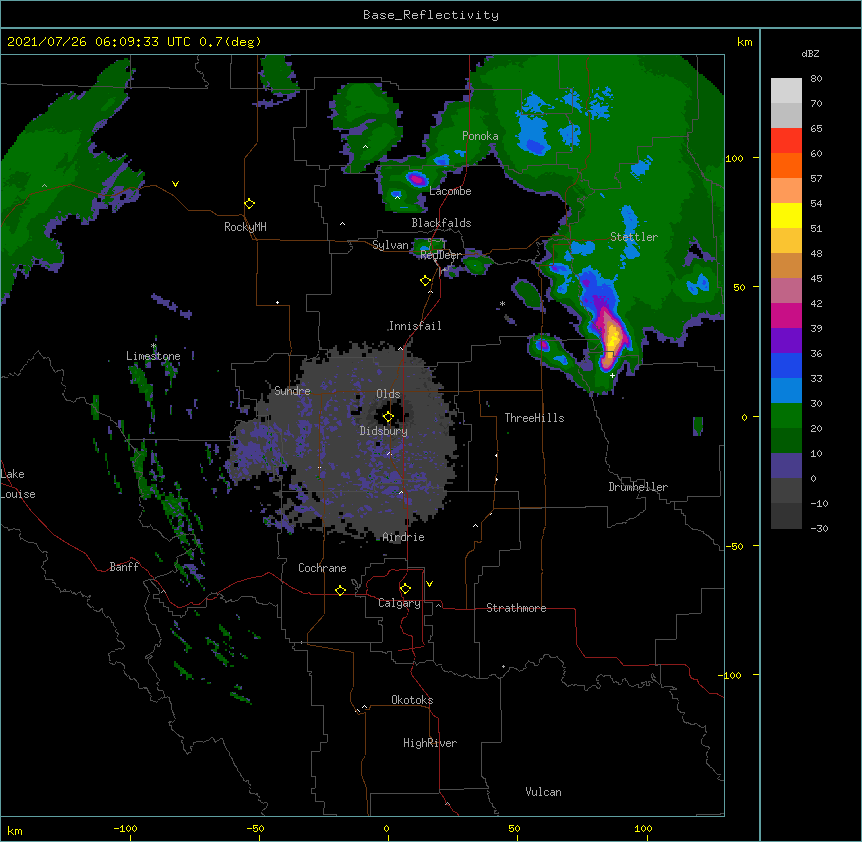This screenshot has height=842, width=862.
Task: Click the -50 tick label on bottom axis
Action: [255, 828]
